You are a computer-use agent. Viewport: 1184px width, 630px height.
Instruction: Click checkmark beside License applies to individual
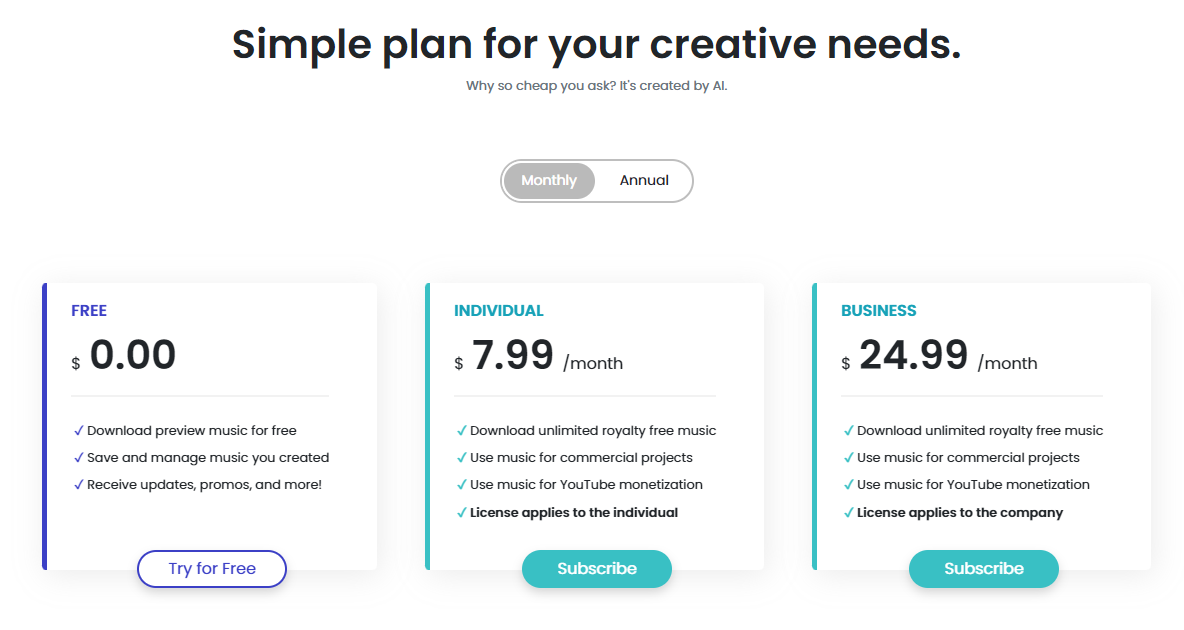pyautogui.click(x=462, y=513)
